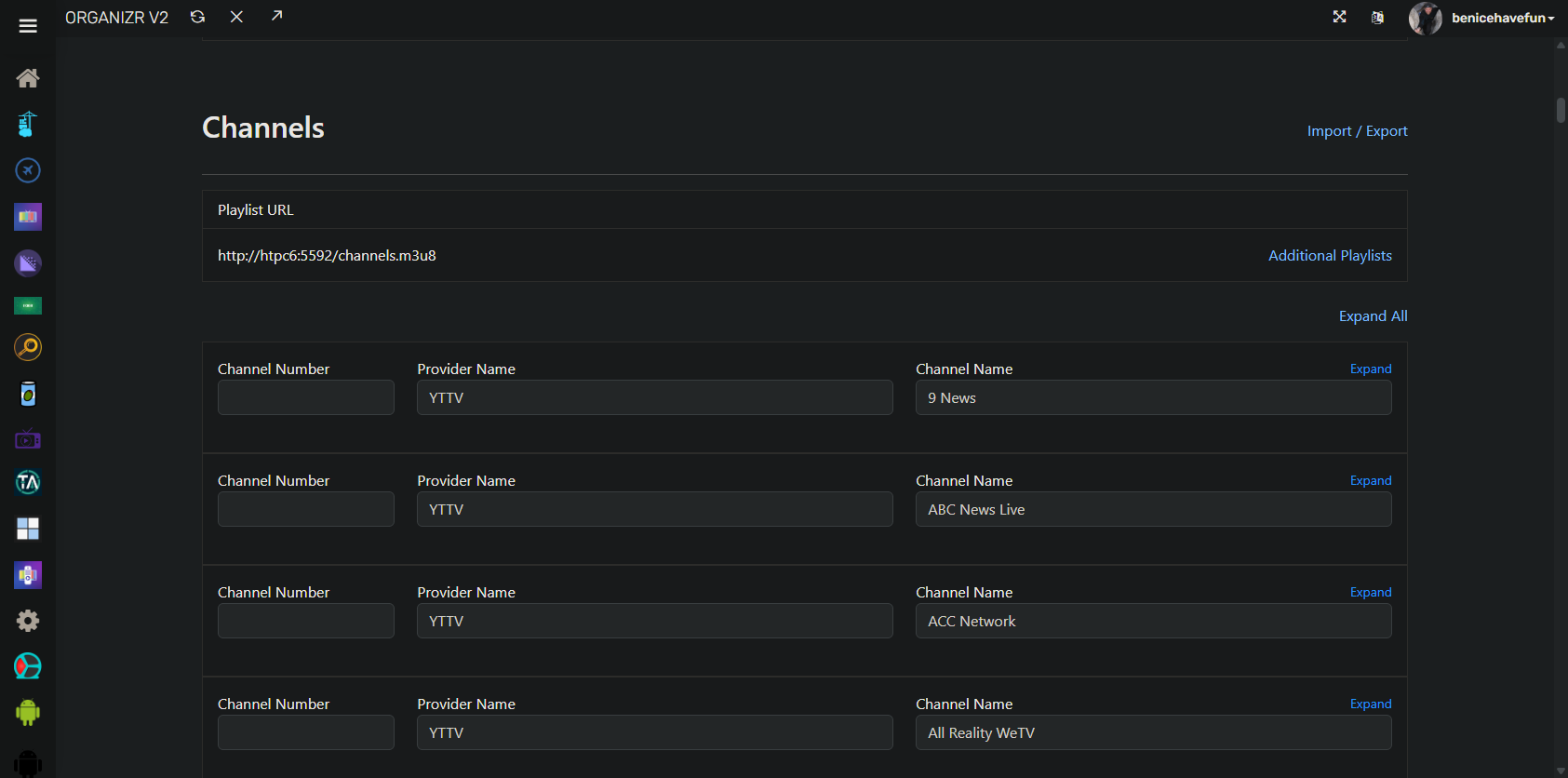The image size is (1568, 778).
Task: Expand the ACC Network channel row
Action: tap(1370, 593)
